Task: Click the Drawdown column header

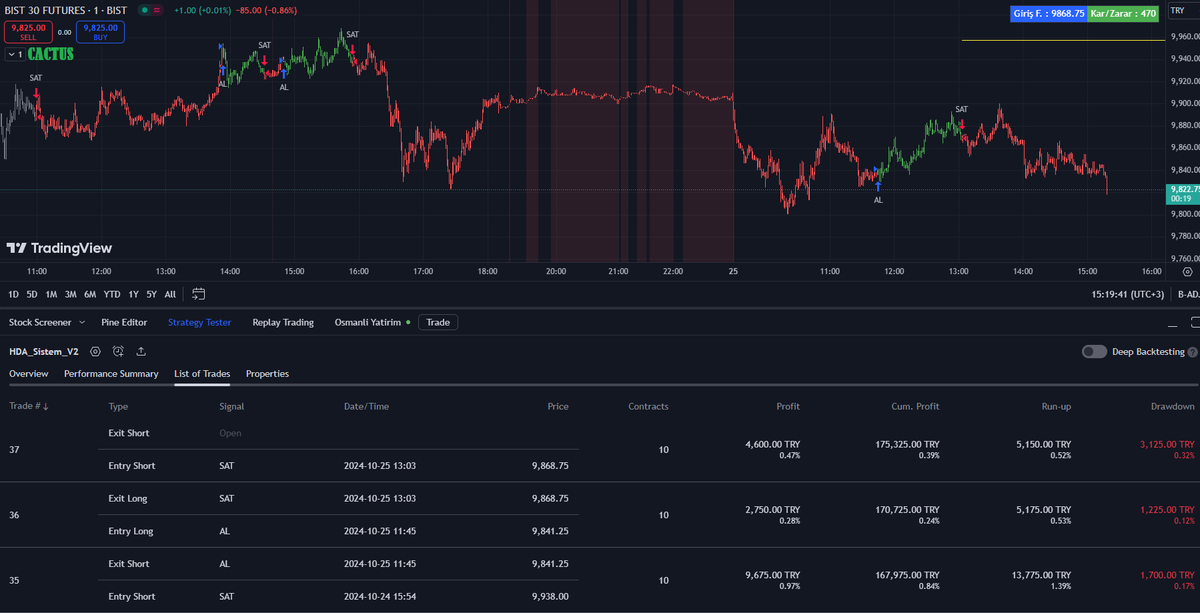Action: pos(1173,407)
